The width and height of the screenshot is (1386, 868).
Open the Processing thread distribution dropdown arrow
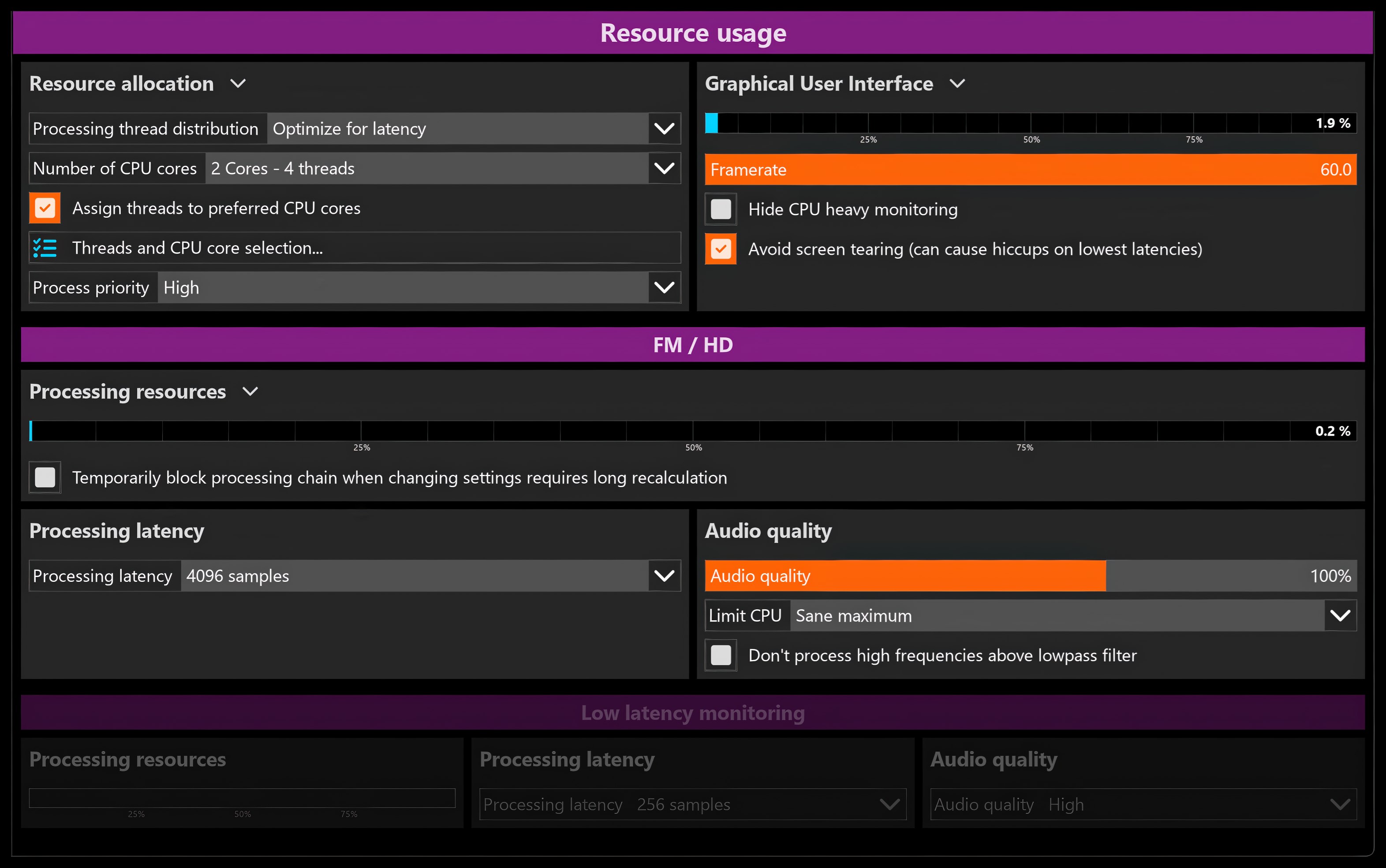point(664,129)
